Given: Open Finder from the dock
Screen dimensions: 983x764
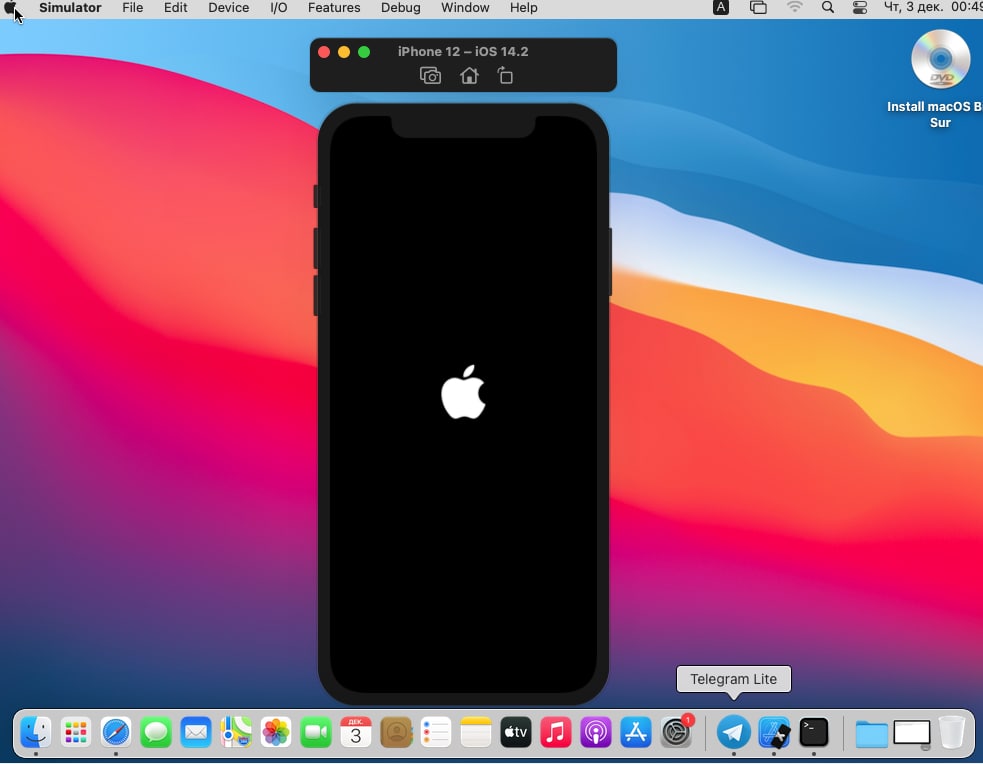Looking at the screenshot, I should click(x=36, y=731).
